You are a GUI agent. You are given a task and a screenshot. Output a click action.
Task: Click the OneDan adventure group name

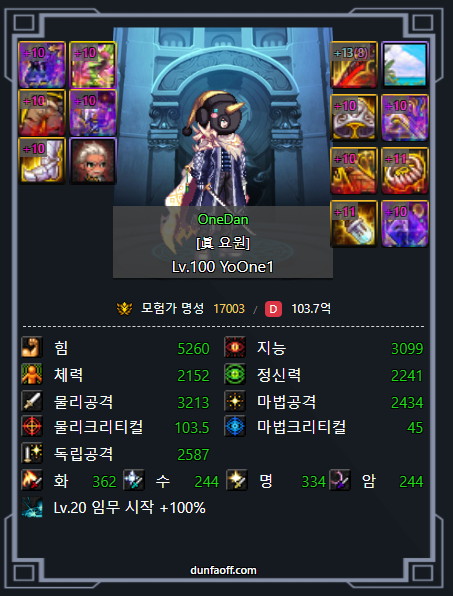(x=223, y=219)
